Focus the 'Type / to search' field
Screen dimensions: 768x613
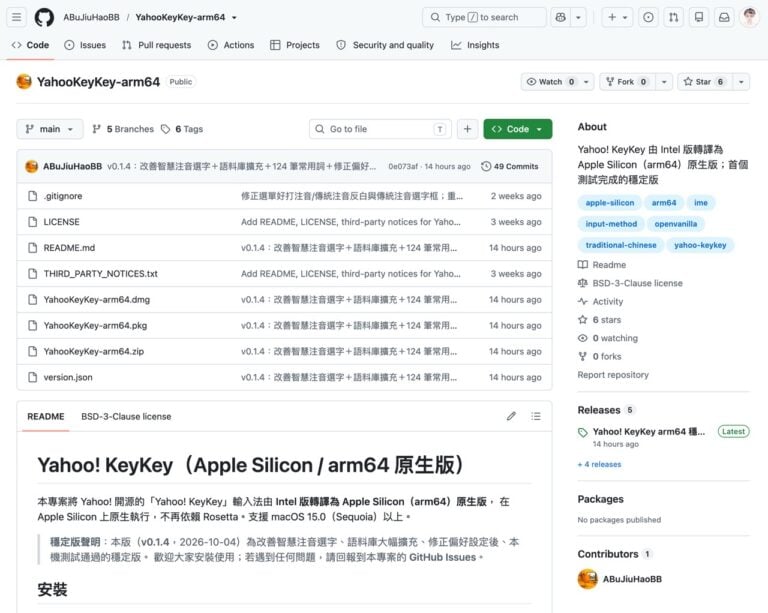coord(484,17)
